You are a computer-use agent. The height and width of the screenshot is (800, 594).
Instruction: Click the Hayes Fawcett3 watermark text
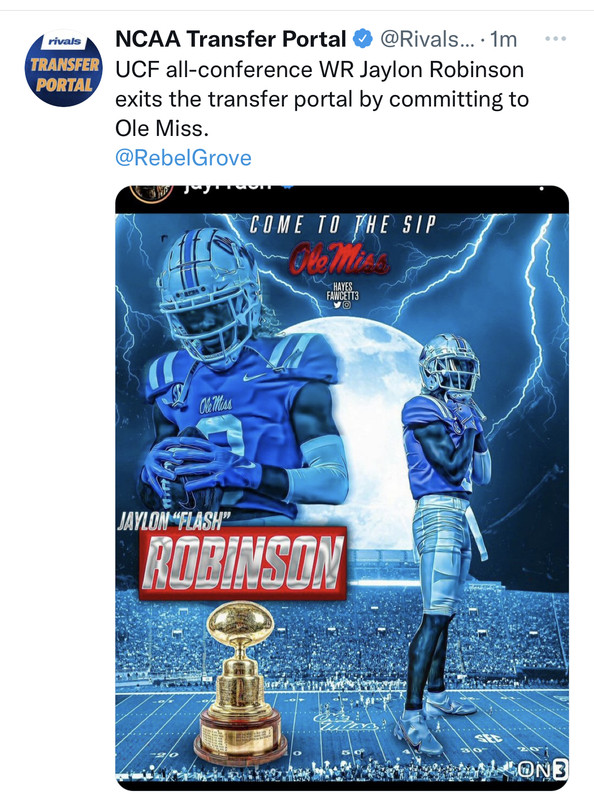tap(342, 291)
